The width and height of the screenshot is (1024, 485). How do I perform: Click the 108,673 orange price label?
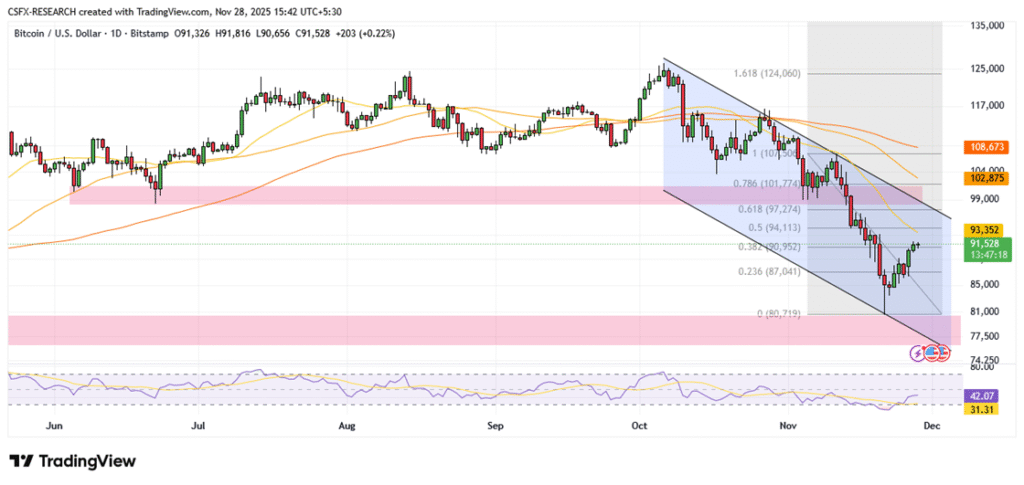(x=987, y=146)
